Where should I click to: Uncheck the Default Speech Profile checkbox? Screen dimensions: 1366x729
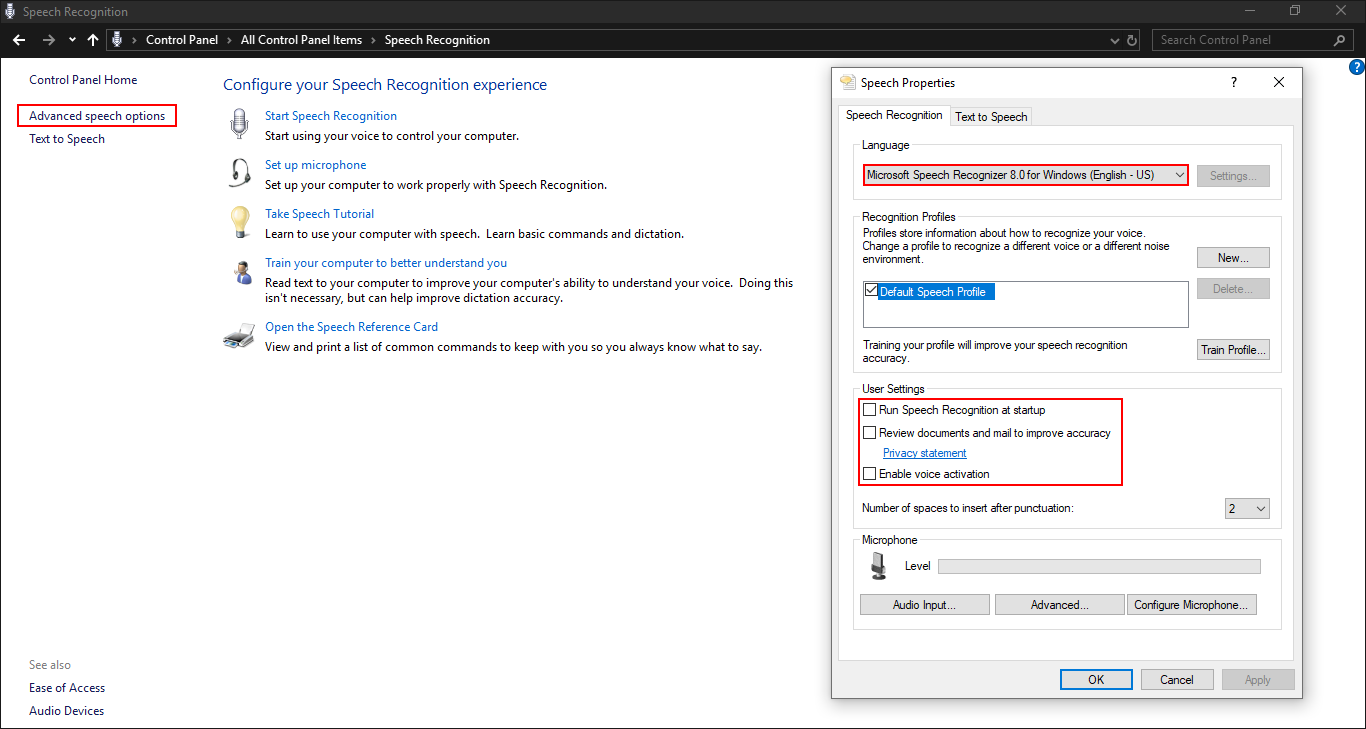click(x=871, y=291)
